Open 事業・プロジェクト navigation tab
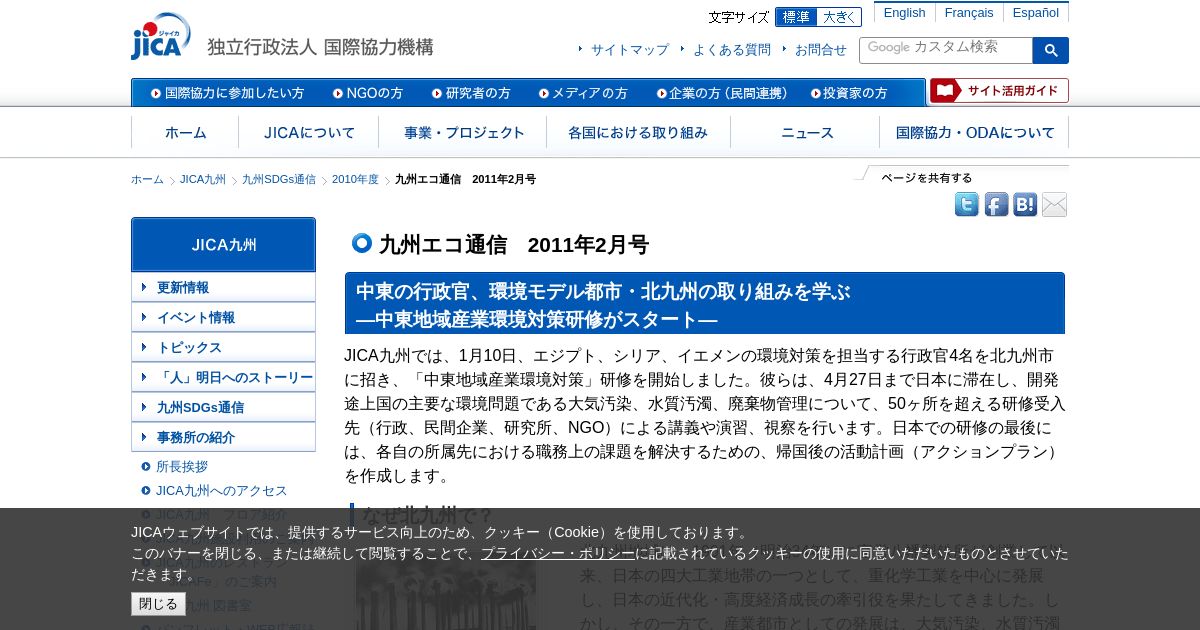Image resolution: width=1200 pixels, height=630 pixels. coord(463,132)
